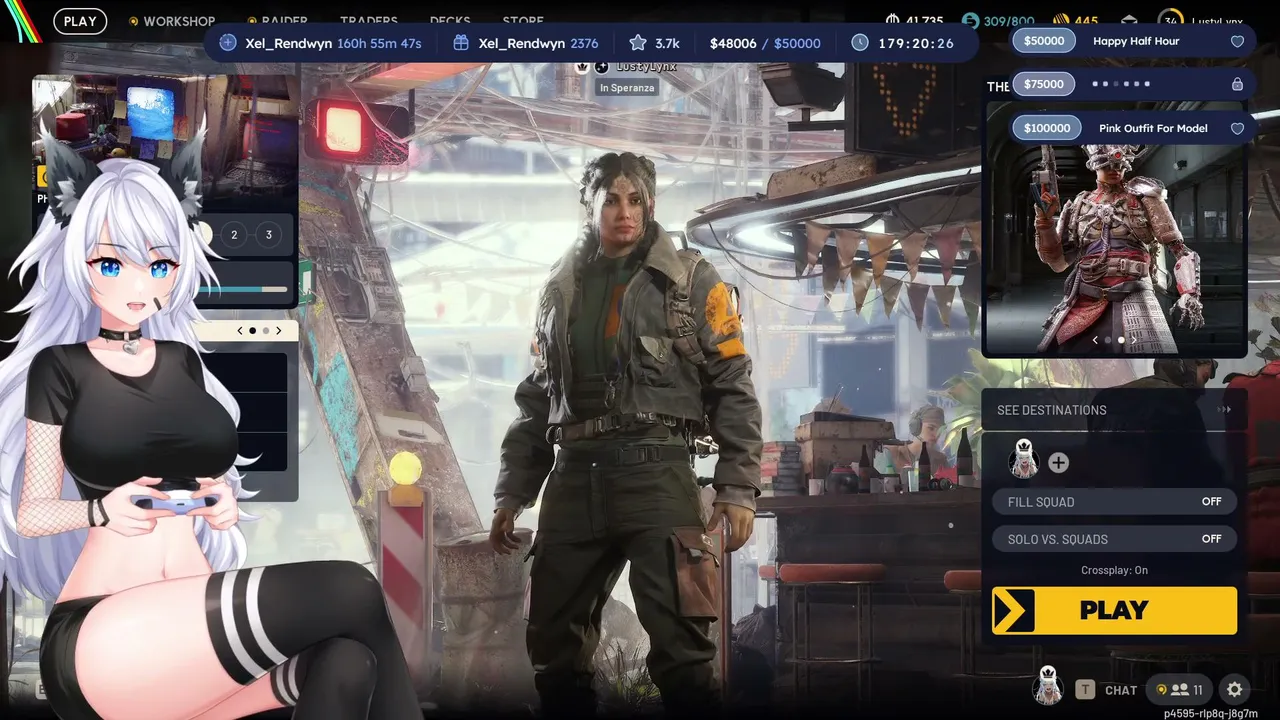
Task: Favorite the Pink Outfit For Model heart
Action: click(1237, 129)
